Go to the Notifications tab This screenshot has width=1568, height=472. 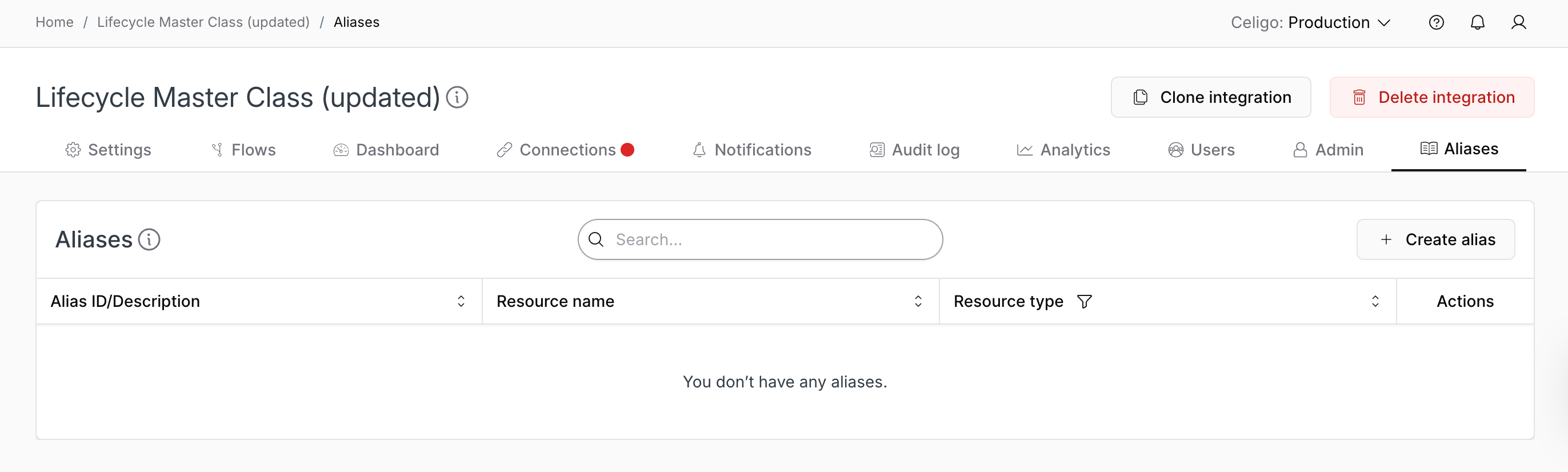coord(752,150)
